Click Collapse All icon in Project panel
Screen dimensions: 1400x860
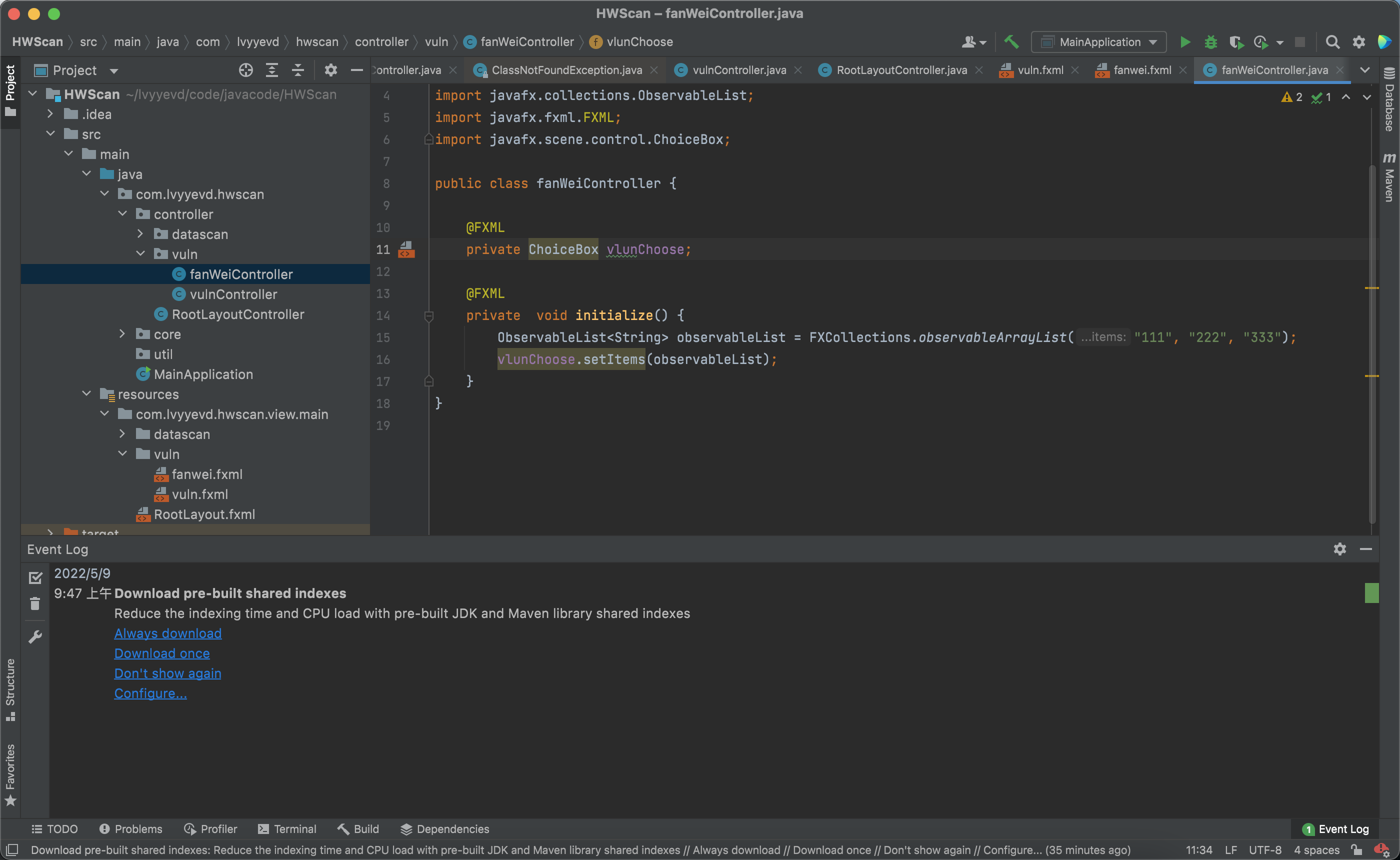pyautogui.click(x=298, y=70)
